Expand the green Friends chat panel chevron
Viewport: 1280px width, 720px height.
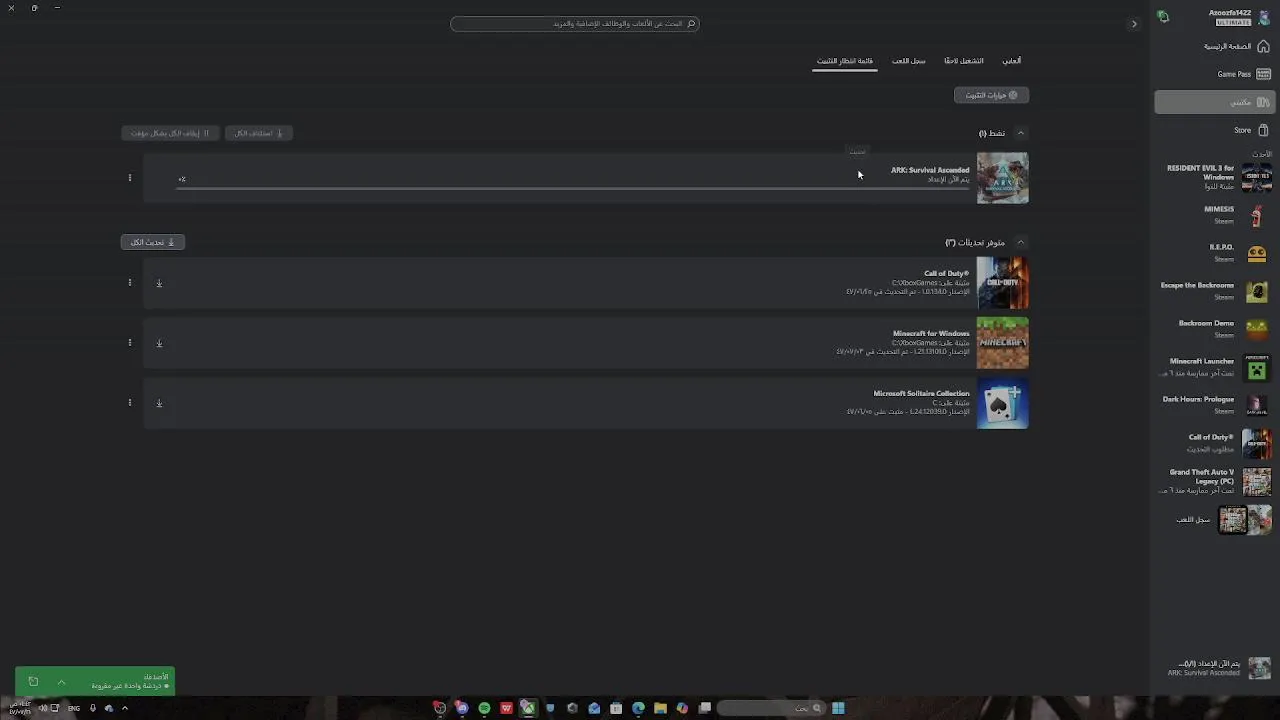61,682
